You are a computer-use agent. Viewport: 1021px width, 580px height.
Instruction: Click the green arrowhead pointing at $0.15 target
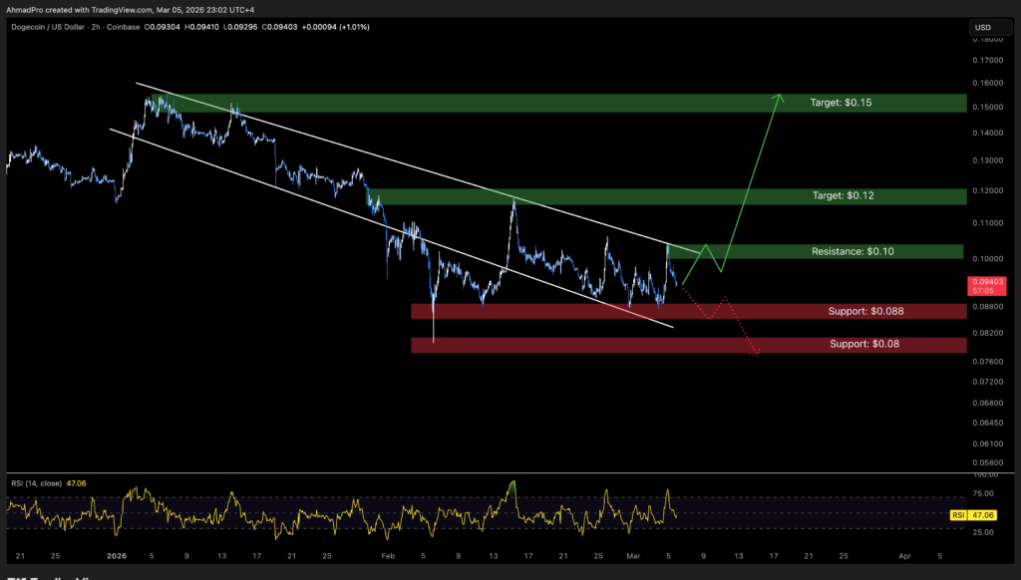[778, 98]
